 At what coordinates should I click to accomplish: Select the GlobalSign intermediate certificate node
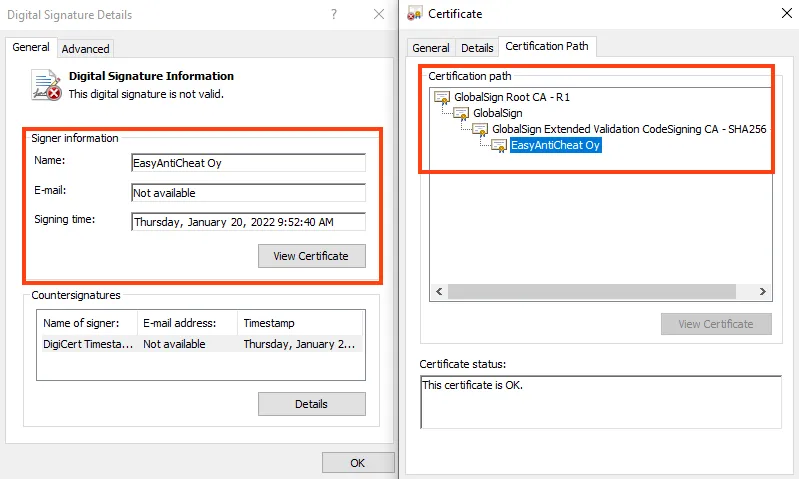(497, 113)
